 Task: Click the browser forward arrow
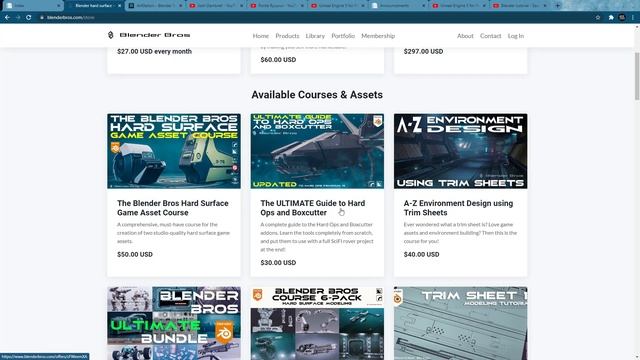pyautogui.click(x=18, y=18)
